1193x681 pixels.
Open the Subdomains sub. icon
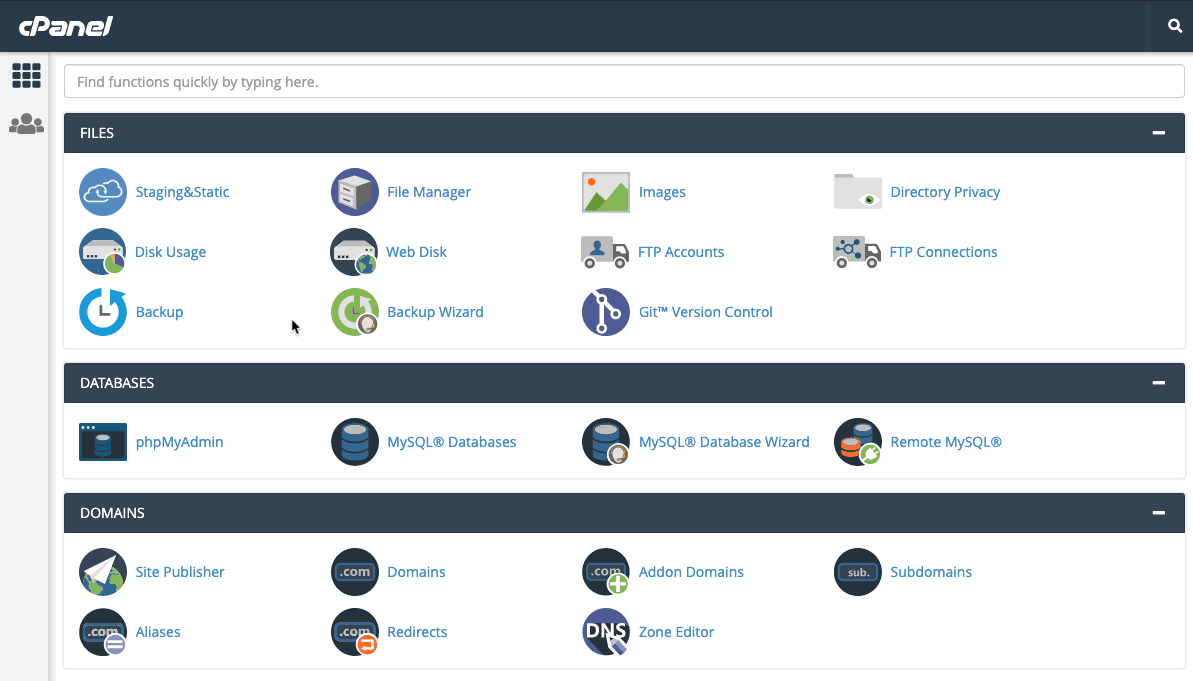857,572
